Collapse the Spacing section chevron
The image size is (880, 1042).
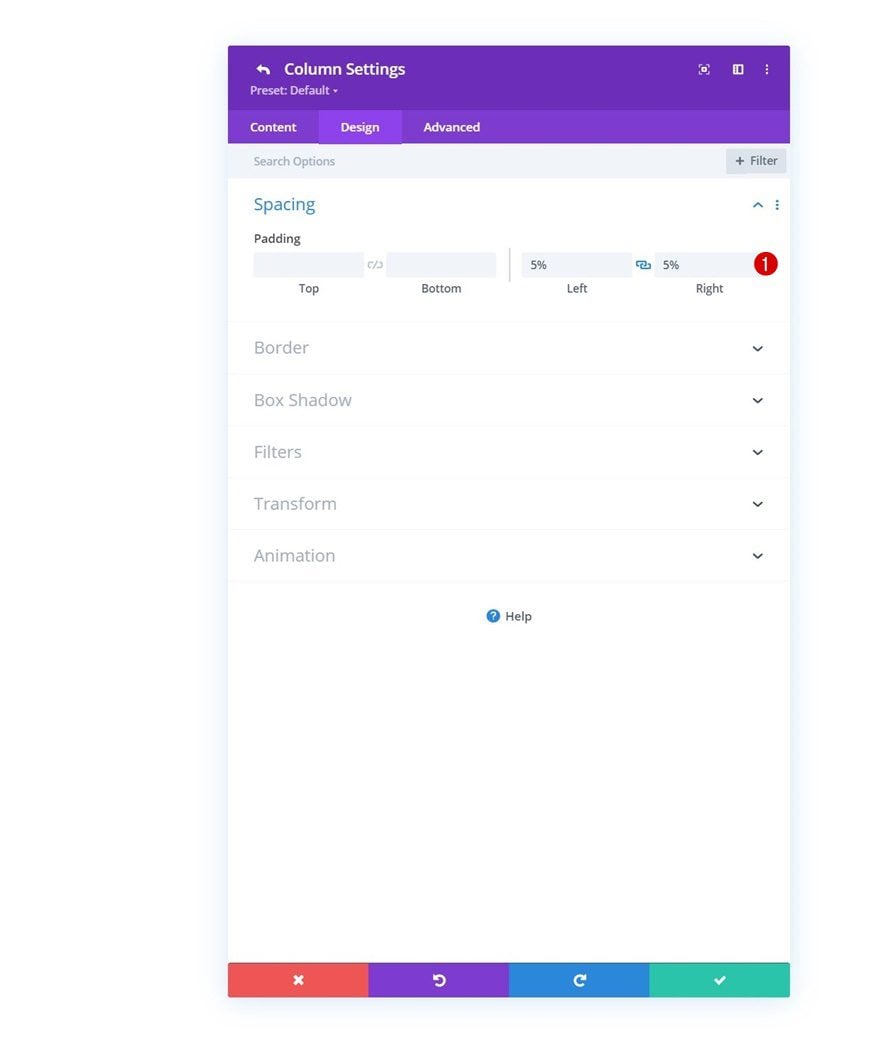pyautogui.click(x=758, y=205)
